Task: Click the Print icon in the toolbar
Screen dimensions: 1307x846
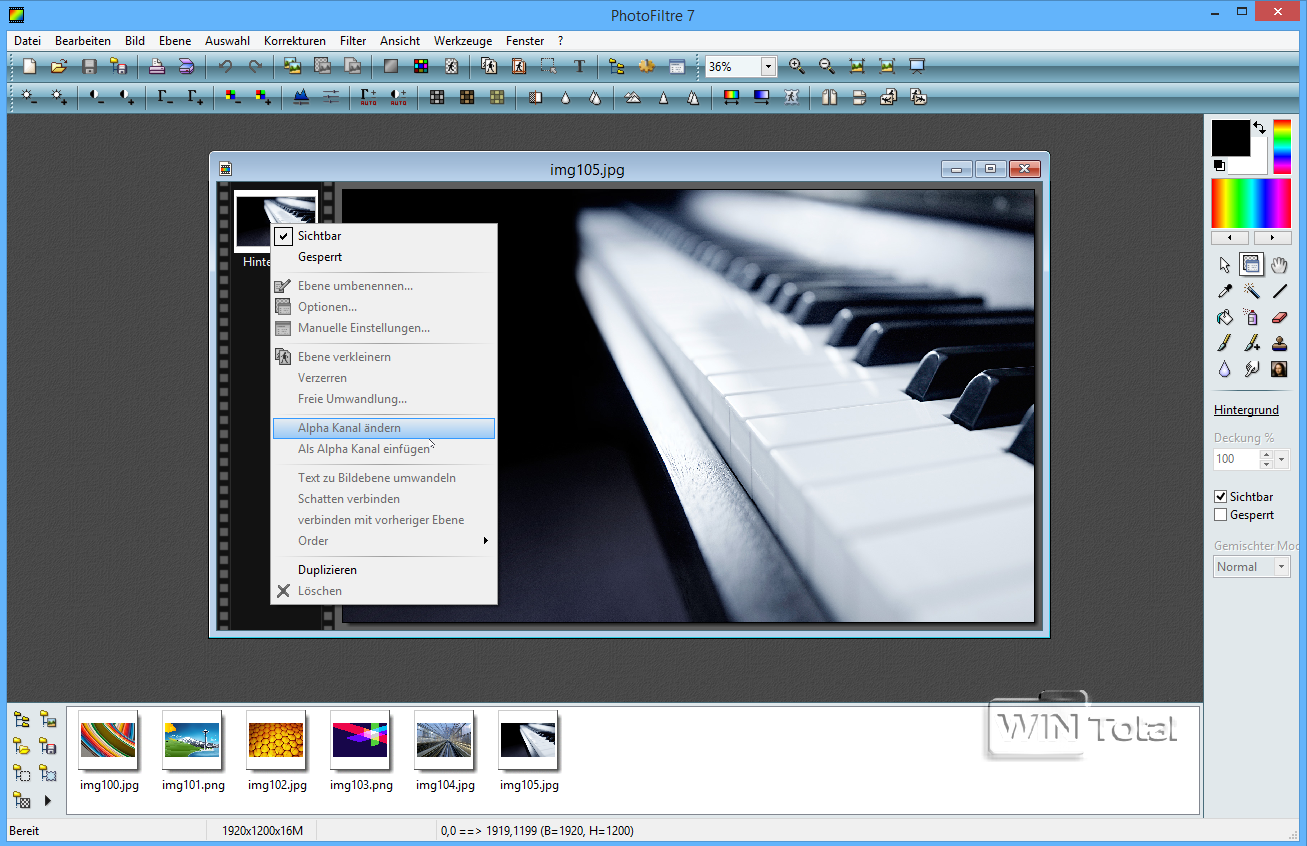Action: click(157, 67)
